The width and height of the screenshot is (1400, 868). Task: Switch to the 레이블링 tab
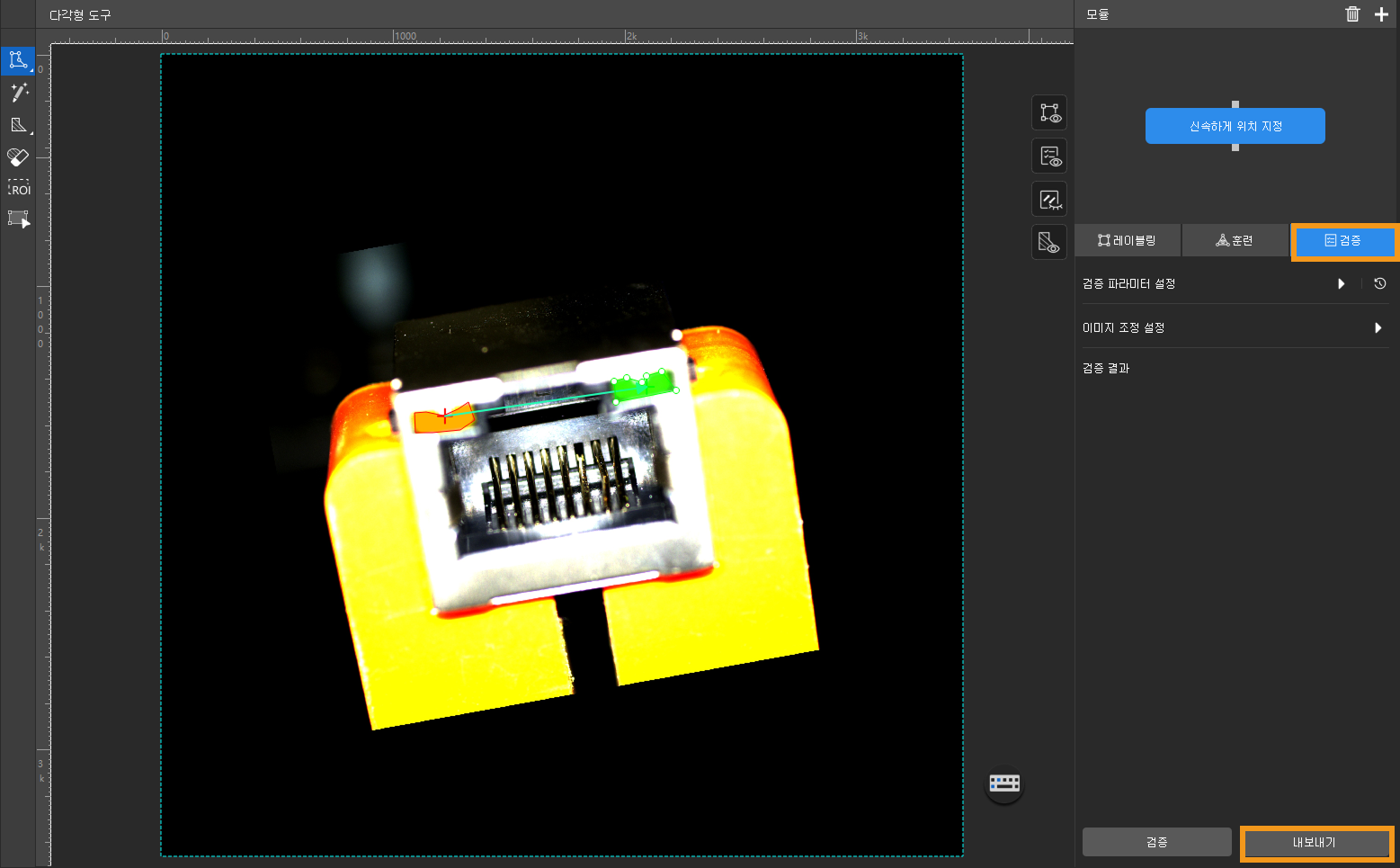click(x=1128, y=240)
